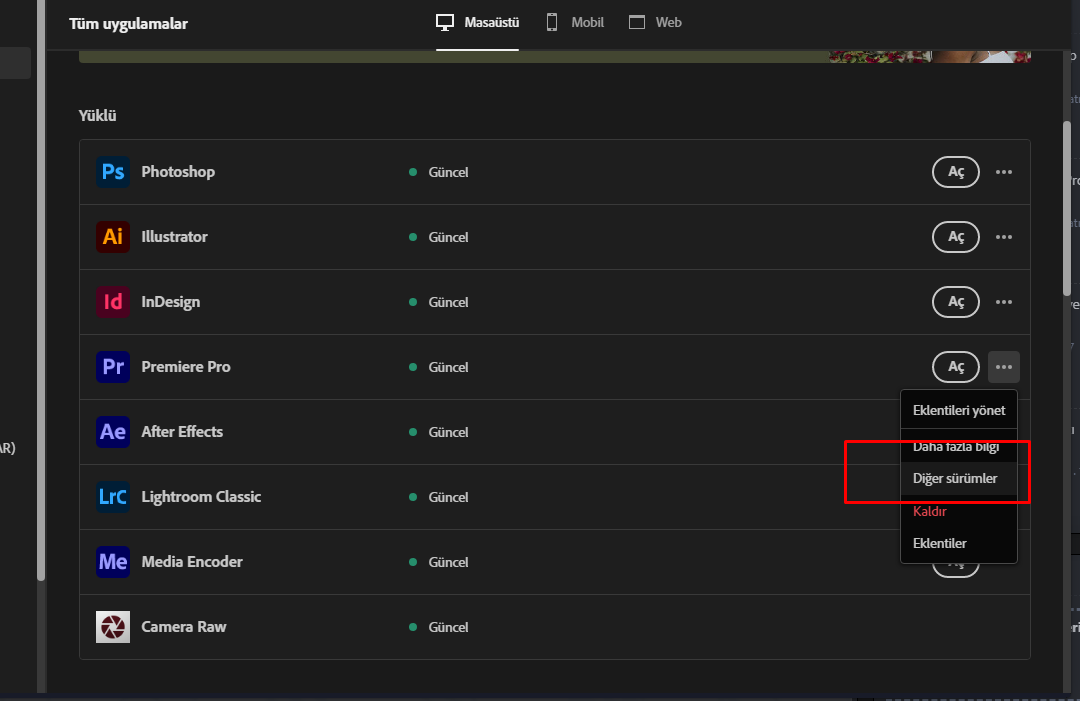1080x701 pixels.
Task: Close the three-dot menu for Premiere Pro
Action: pos(1004,367)
